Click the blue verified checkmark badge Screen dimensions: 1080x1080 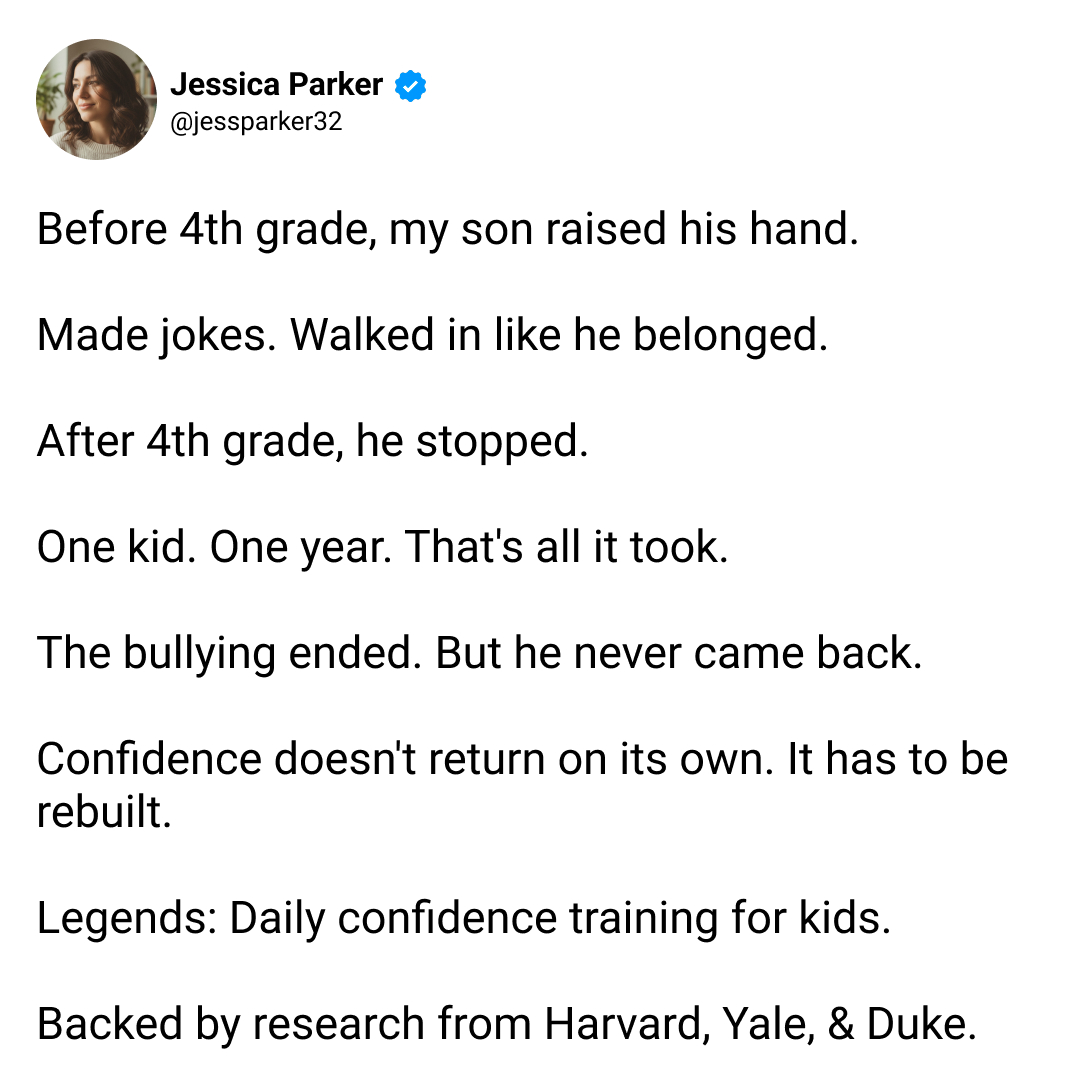pos(411,85)
